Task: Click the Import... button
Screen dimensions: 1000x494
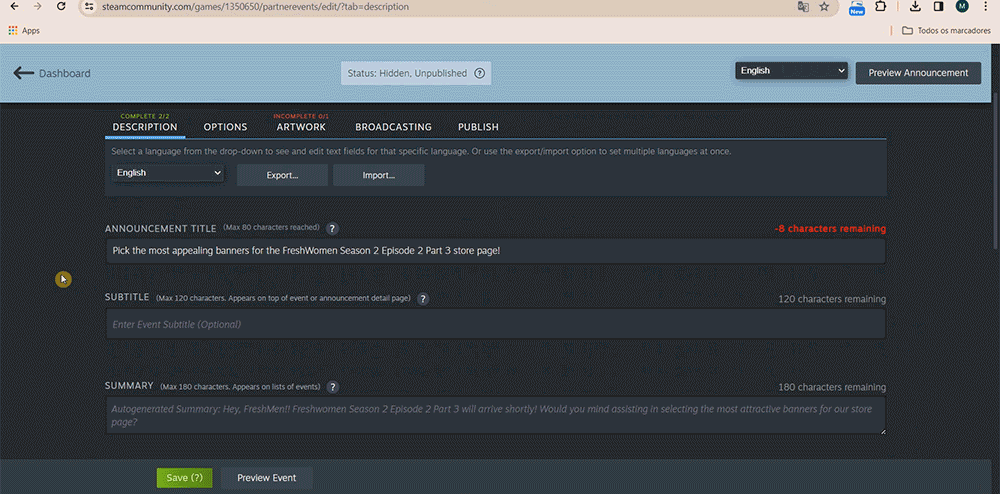Action: [379, 175]
